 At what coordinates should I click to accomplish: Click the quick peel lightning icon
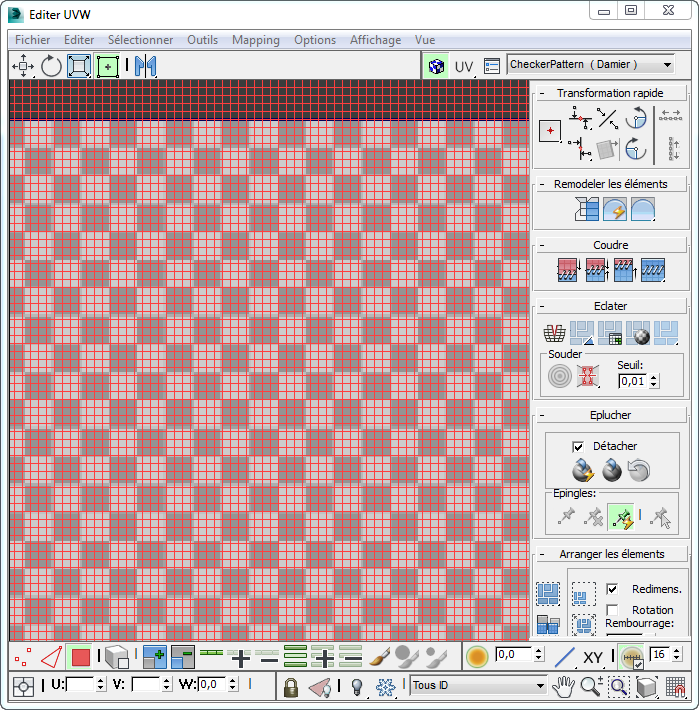tap(583, 470)
